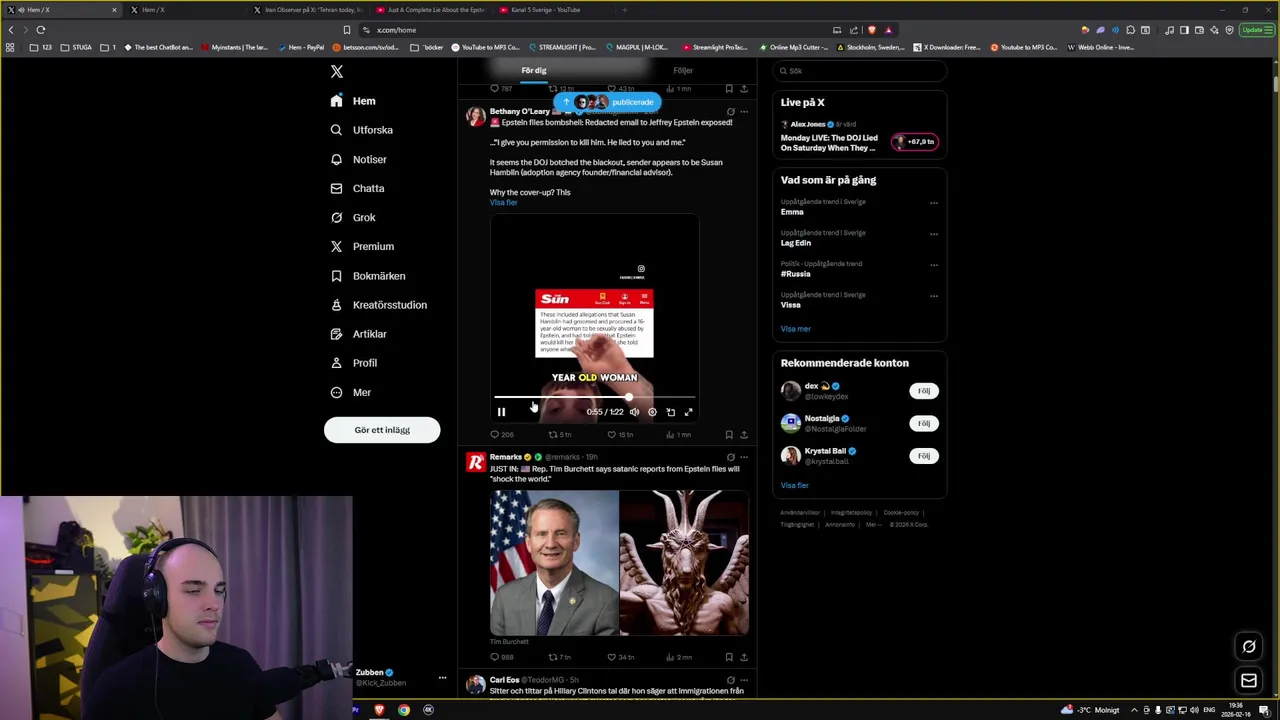The image size is (1280, 720).
Task: Share the Remarks post
Action: point(743,657)
